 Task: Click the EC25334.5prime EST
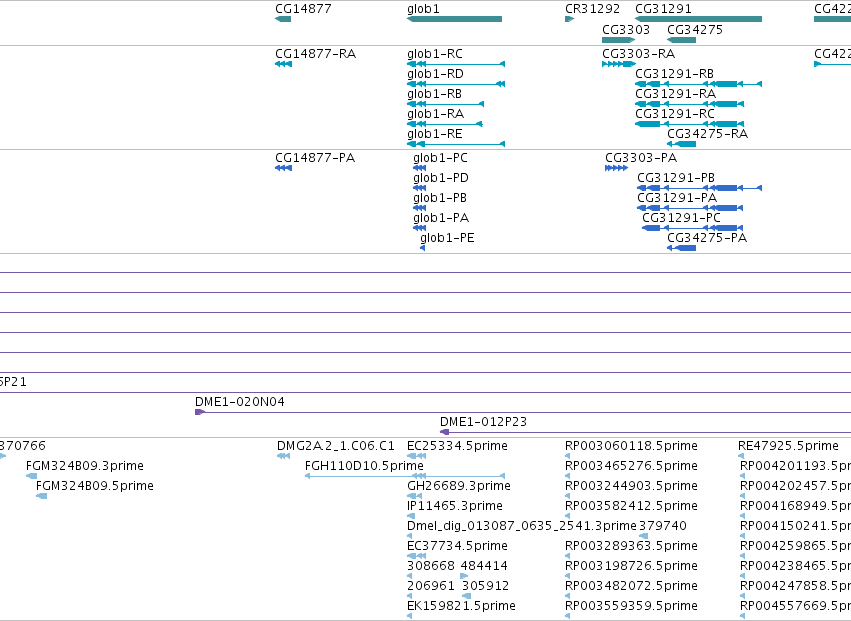click(416, 457)
